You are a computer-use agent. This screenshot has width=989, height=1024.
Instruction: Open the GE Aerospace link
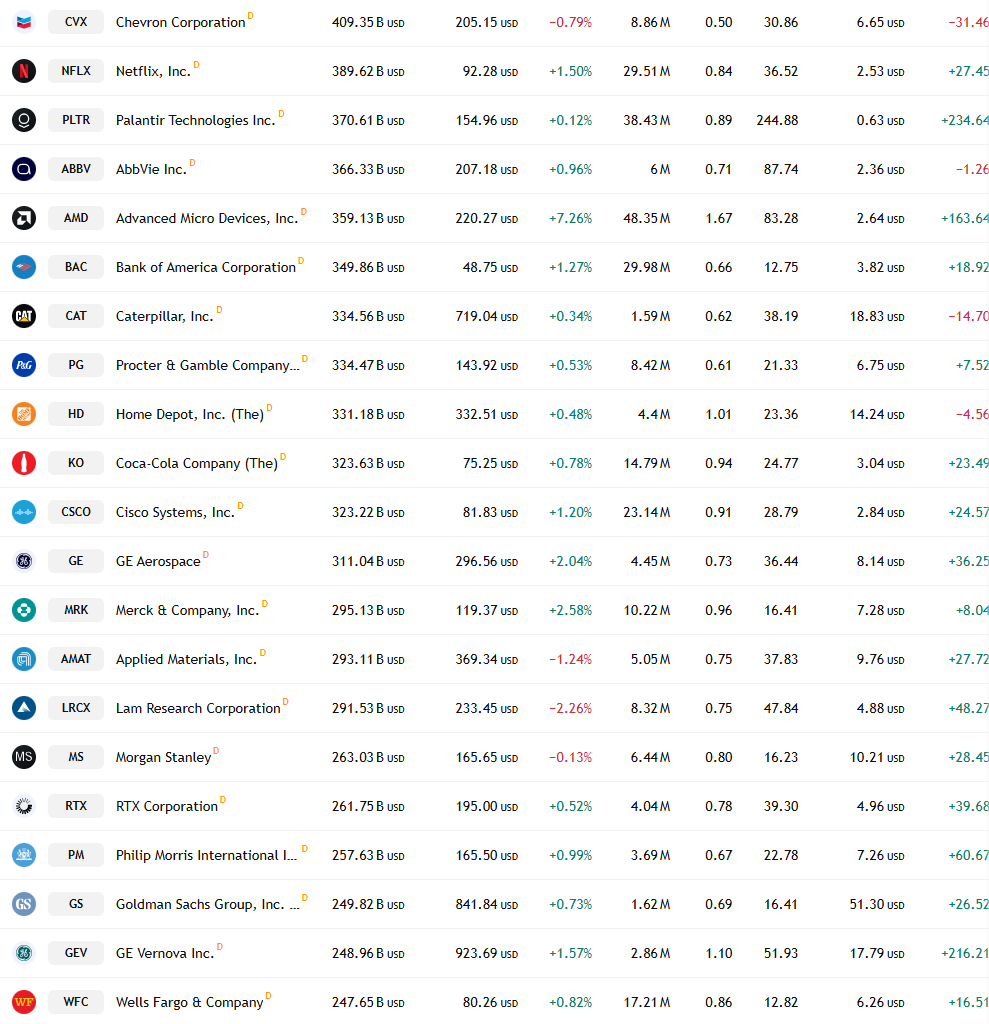pos(158,561)
